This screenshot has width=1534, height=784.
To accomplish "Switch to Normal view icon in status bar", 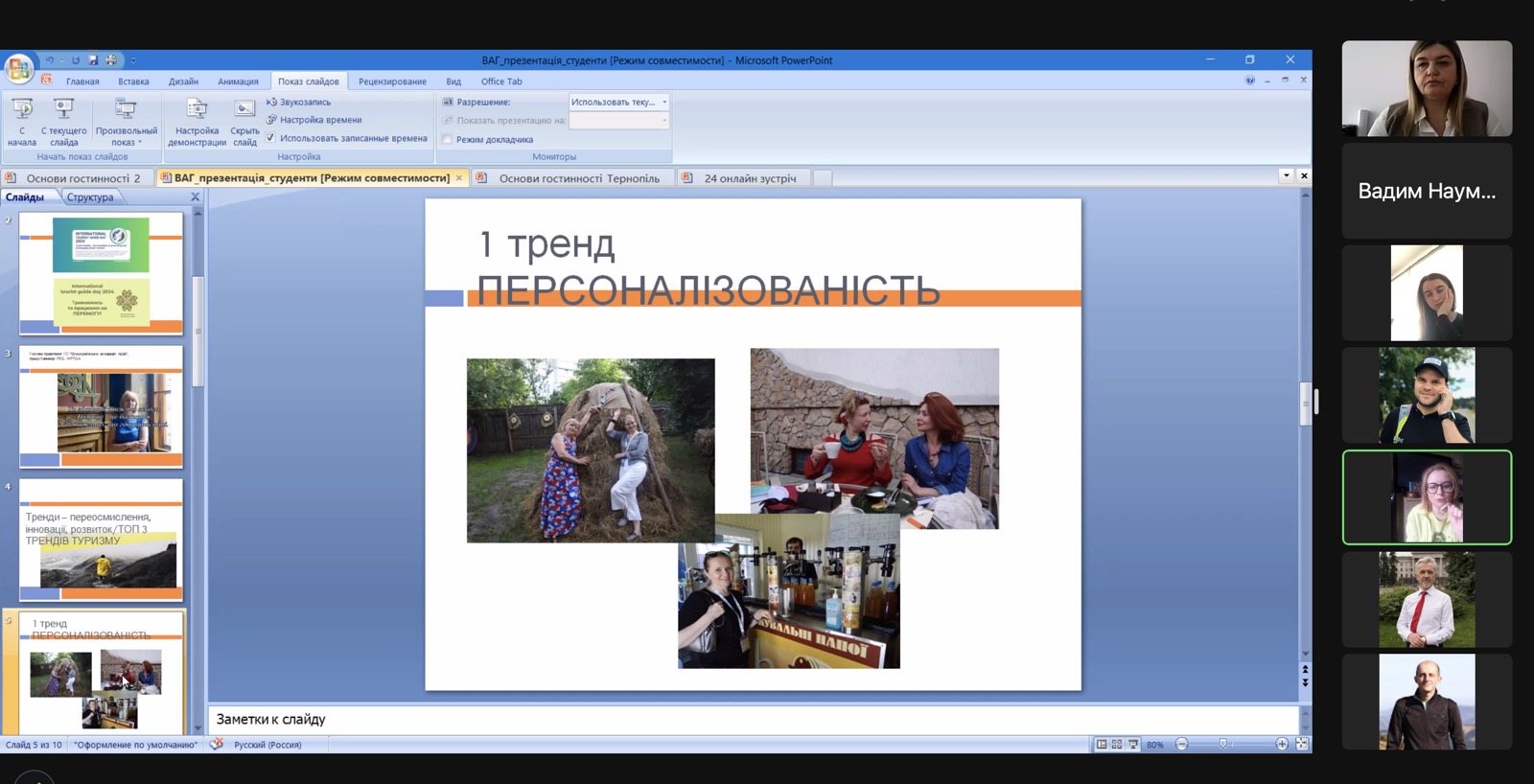I will (1102, 744).
